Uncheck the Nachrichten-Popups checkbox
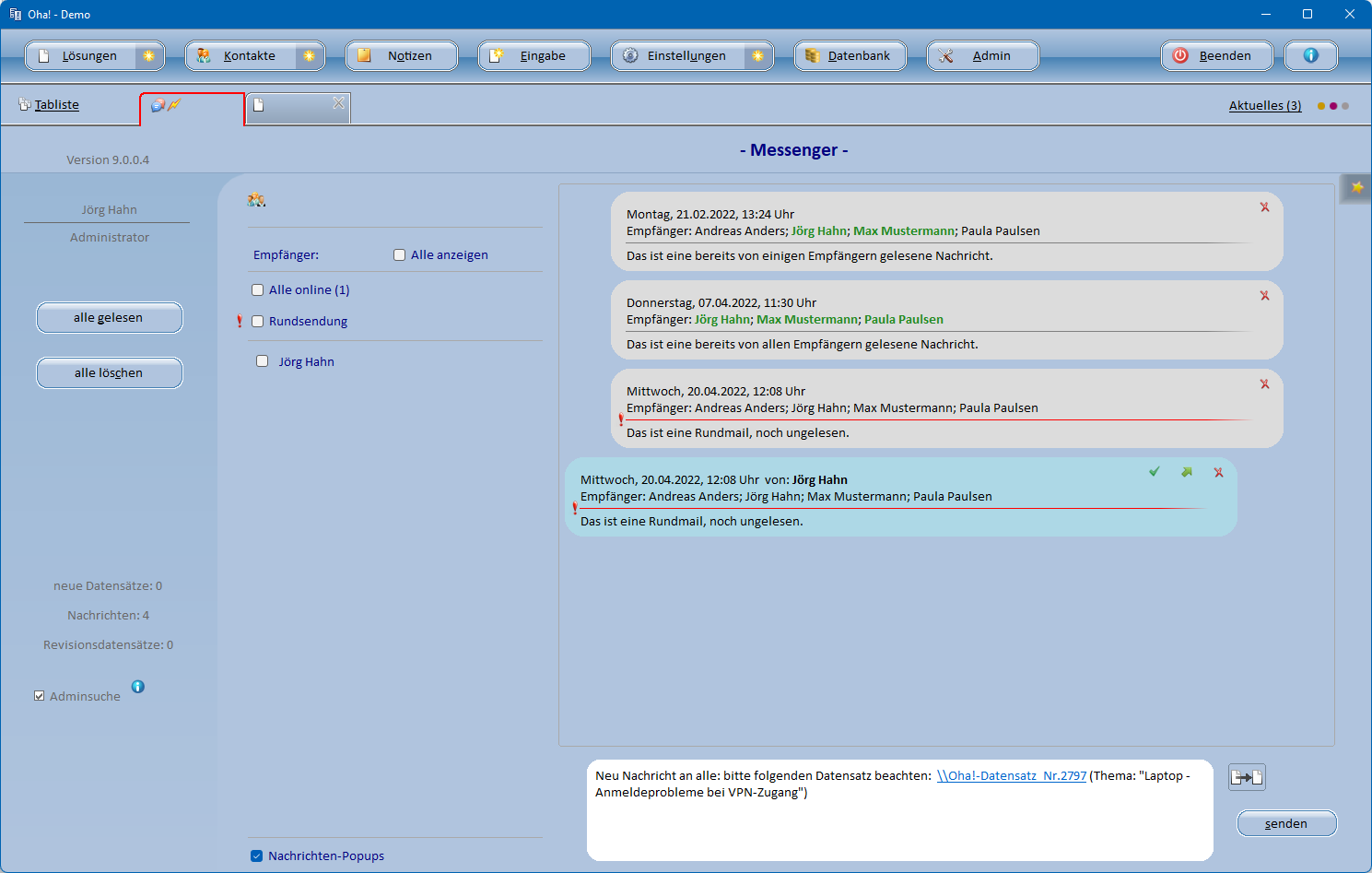 pos(257,856)
